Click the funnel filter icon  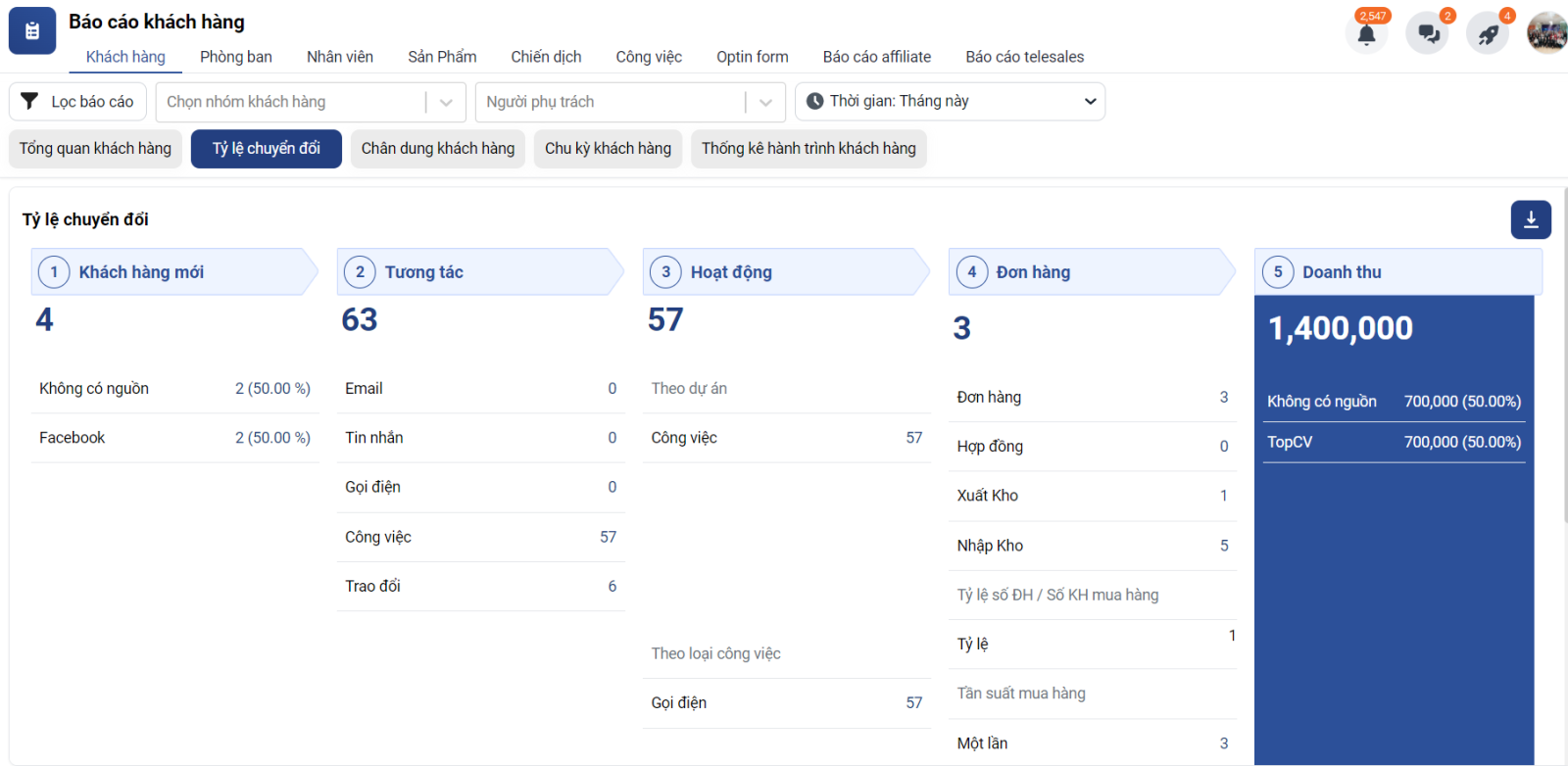tap(30, 102)
